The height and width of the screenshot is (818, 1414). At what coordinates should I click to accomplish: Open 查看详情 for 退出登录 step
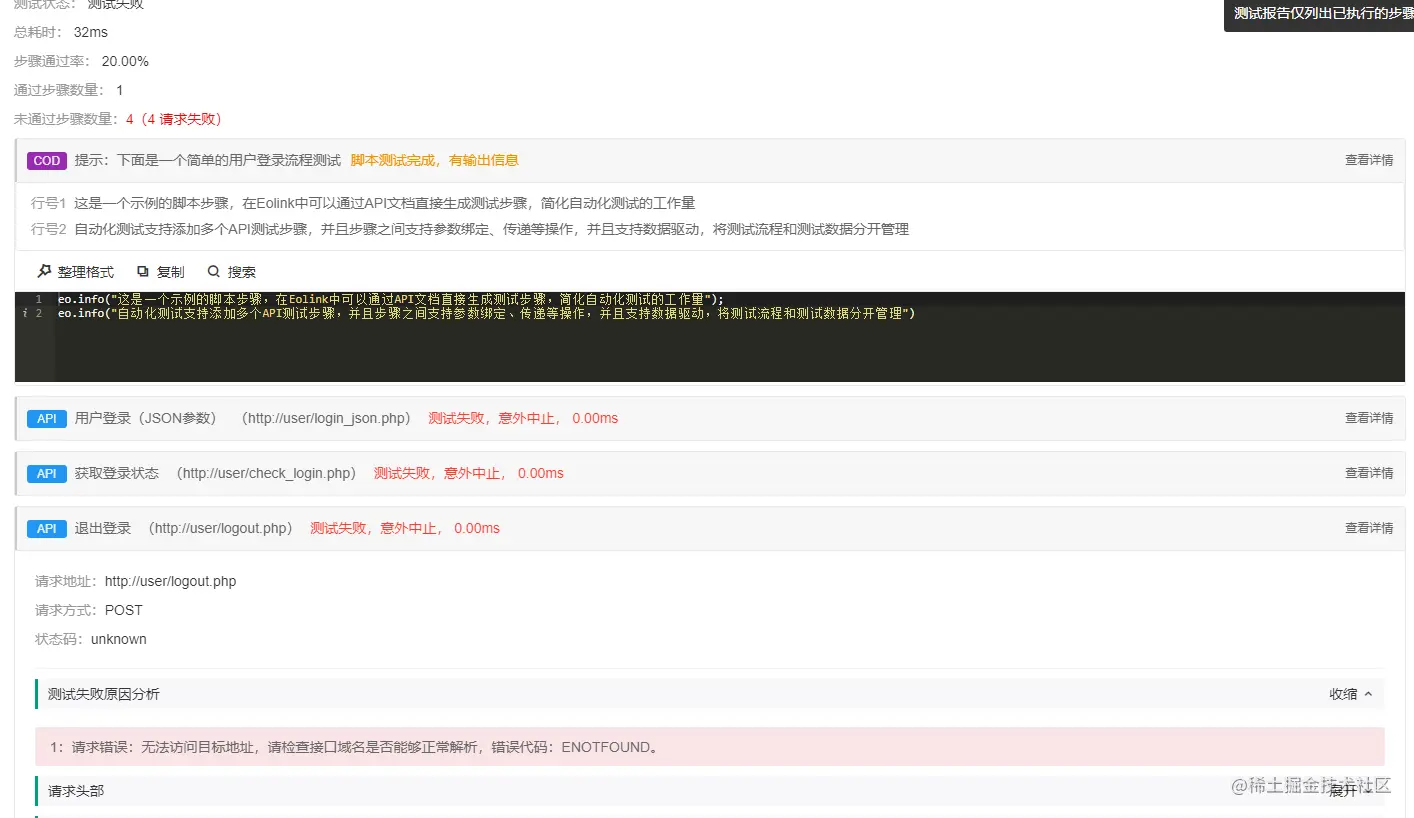click(x=1369, y=528)
